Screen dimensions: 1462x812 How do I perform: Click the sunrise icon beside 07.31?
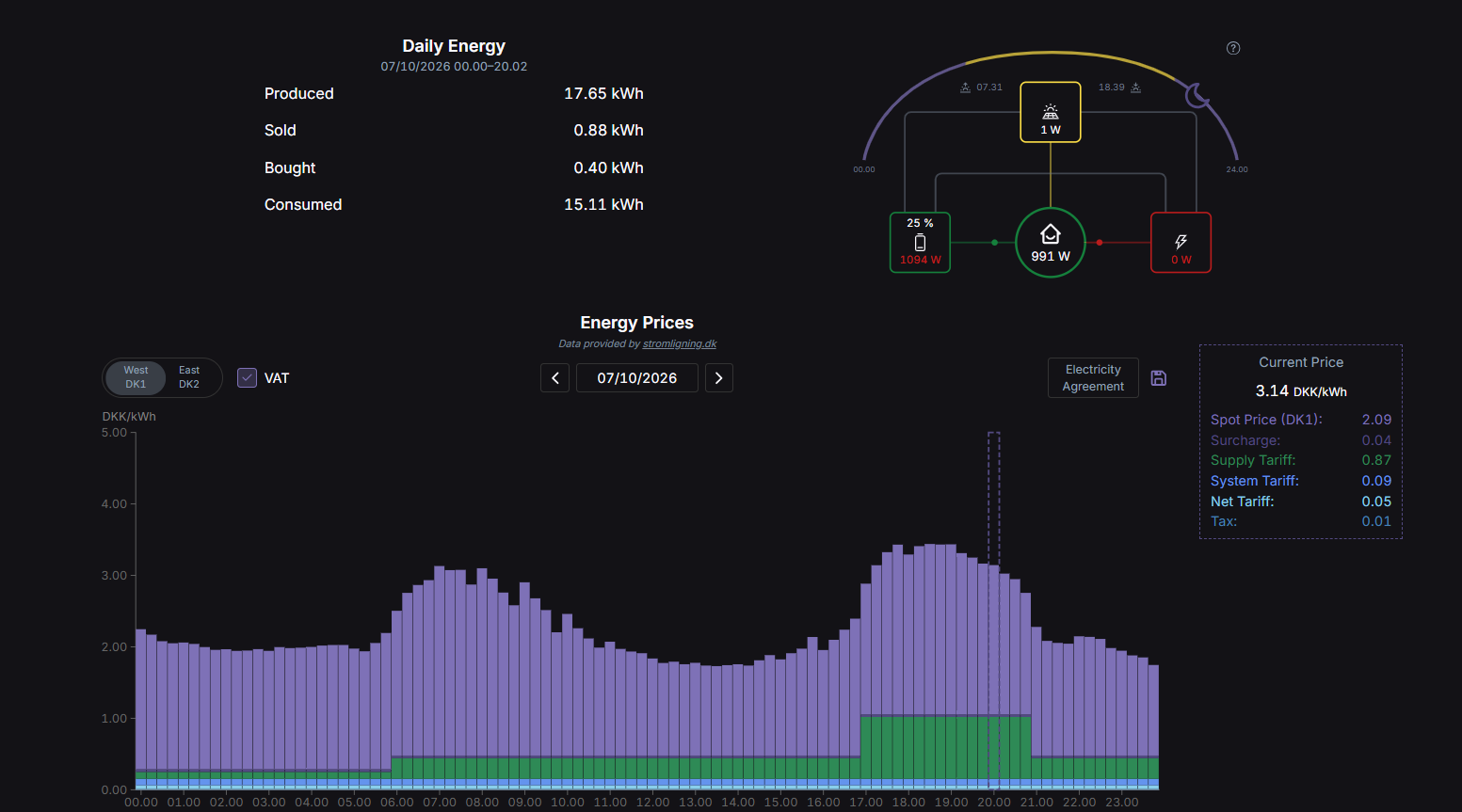point(965,88)
